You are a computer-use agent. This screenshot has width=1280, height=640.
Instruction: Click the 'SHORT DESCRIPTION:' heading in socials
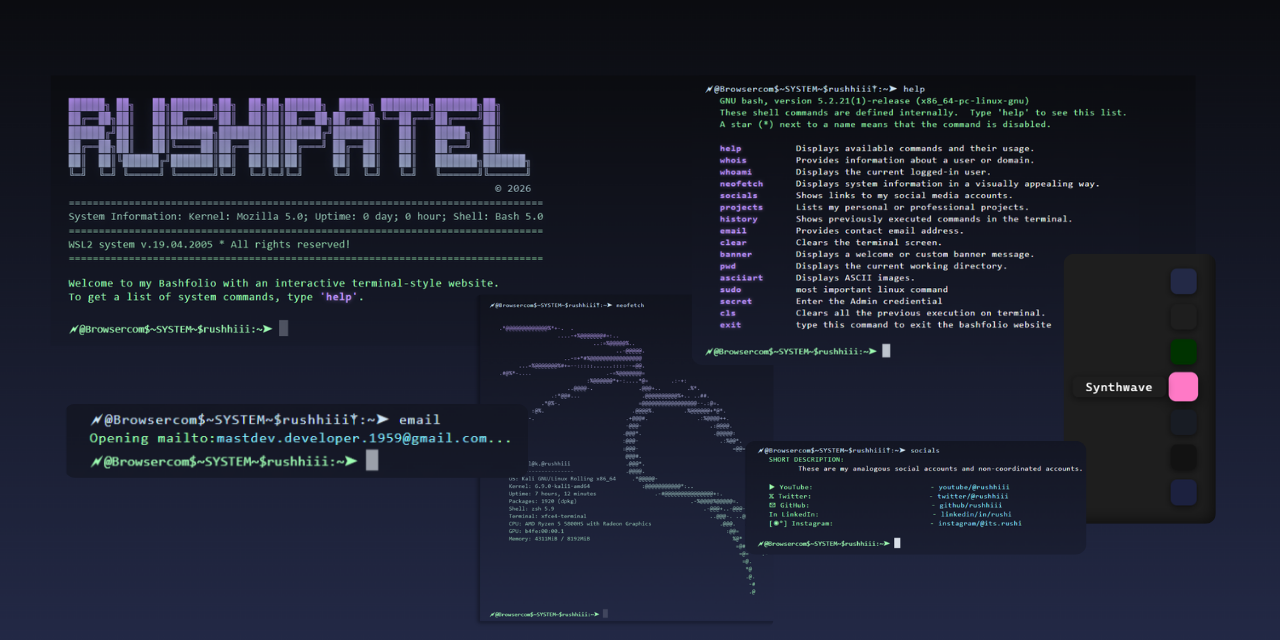806,459
